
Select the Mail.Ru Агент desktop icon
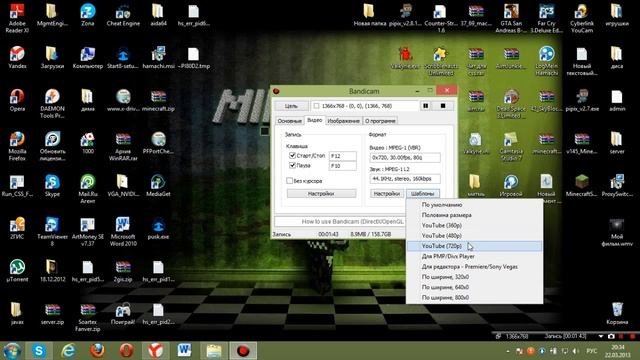pos(87,189)
